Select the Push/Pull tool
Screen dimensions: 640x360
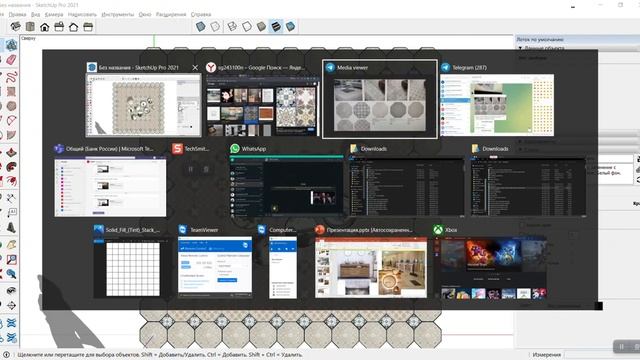point(11,152)
